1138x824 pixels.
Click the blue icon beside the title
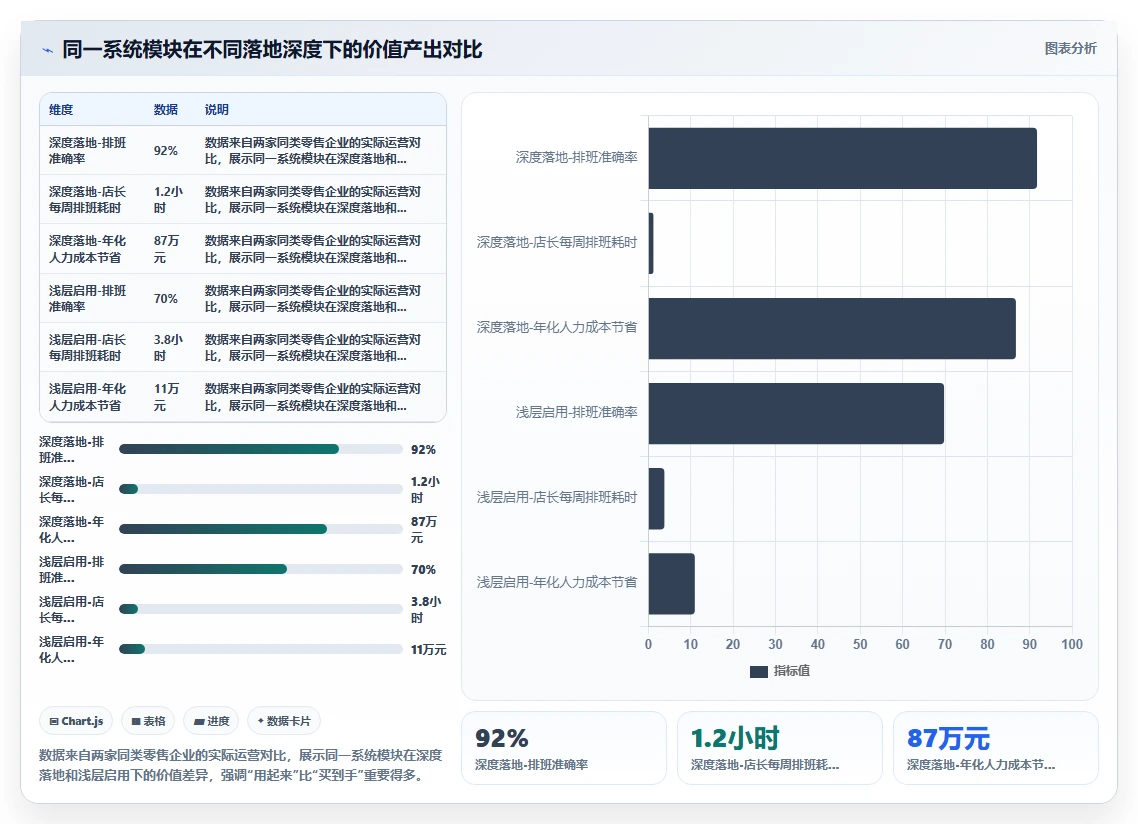point(48,50)
